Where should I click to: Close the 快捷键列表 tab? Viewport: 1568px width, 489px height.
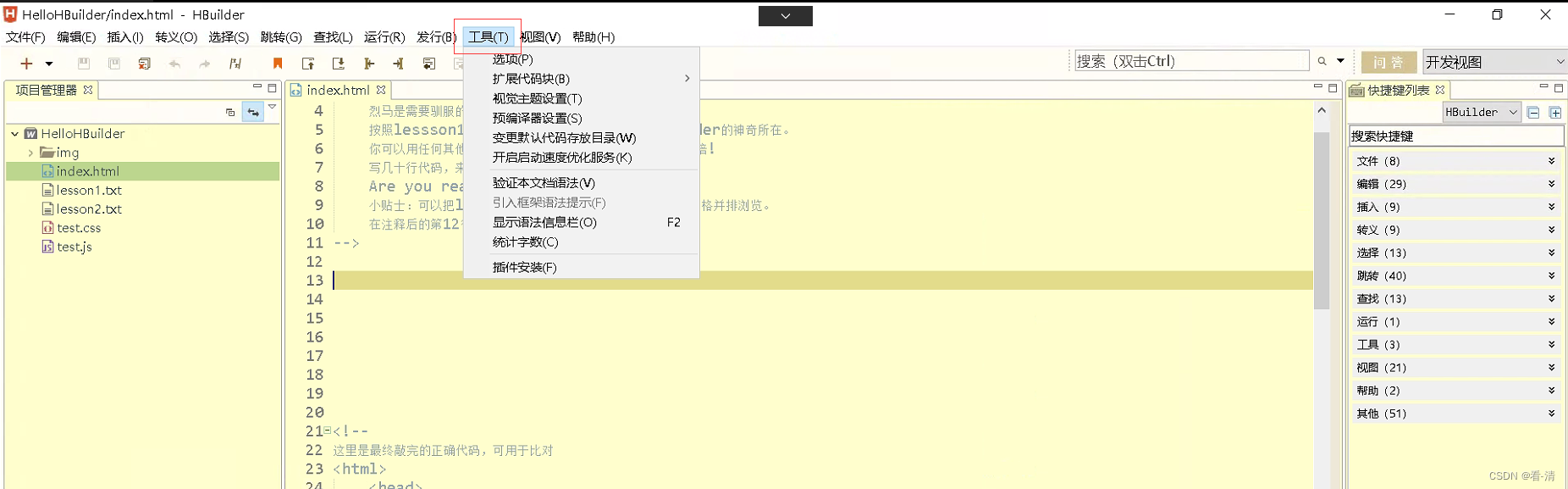[1440, 90]
